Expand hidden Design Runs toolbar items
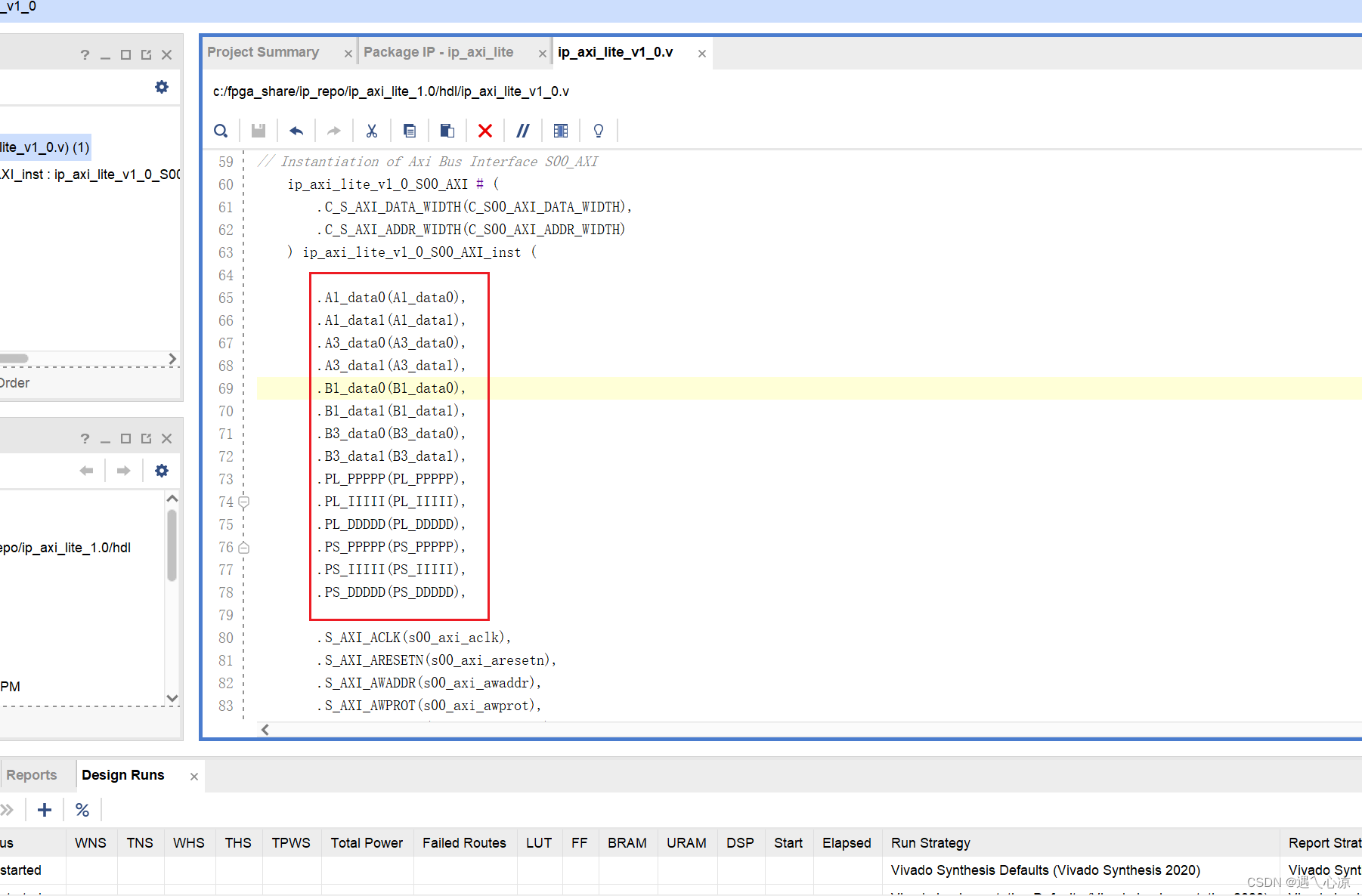The width and height of the screenshot is (1362, 896). coord(7,810)
